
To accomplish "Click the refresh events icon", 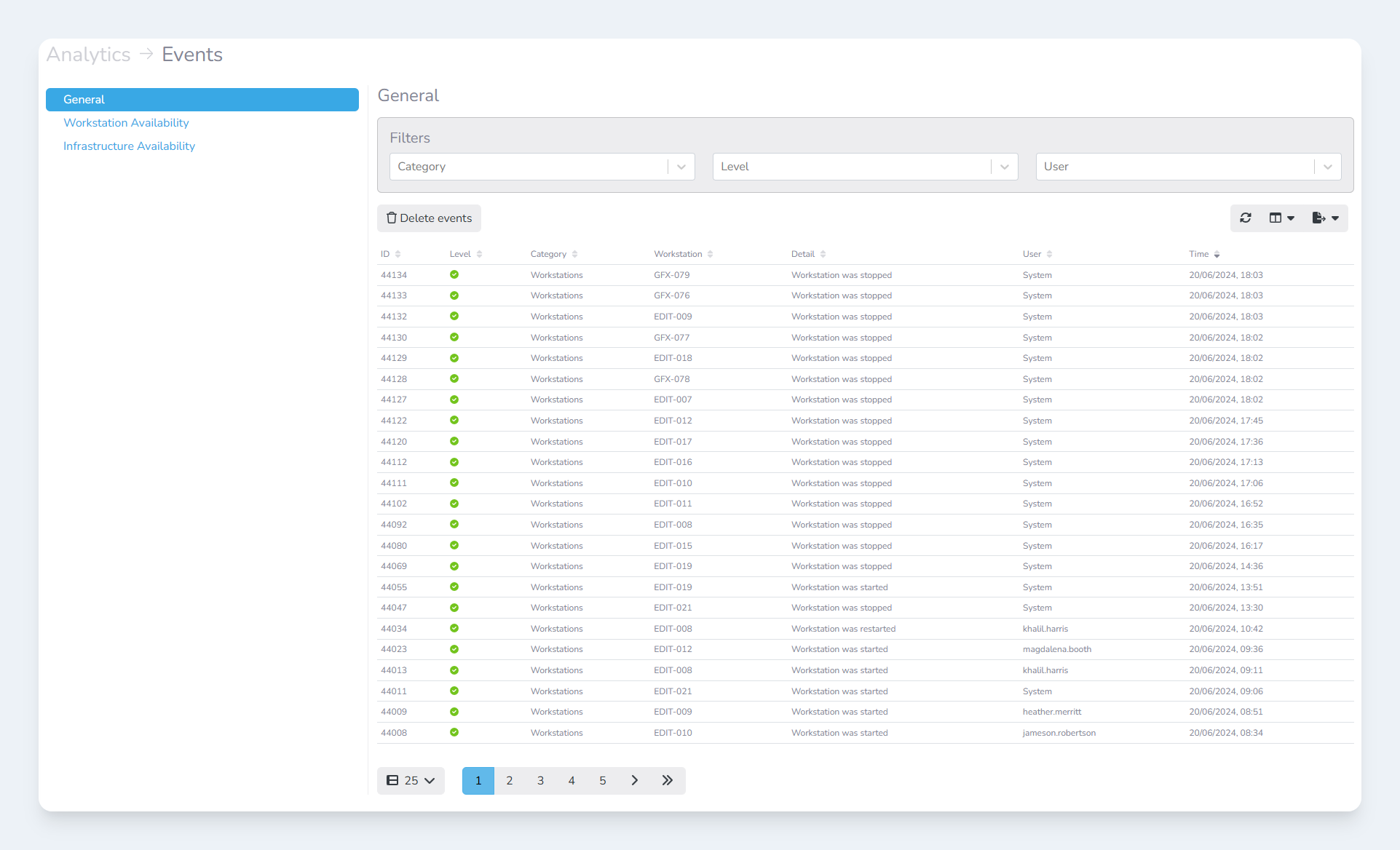I will 1246,218.
